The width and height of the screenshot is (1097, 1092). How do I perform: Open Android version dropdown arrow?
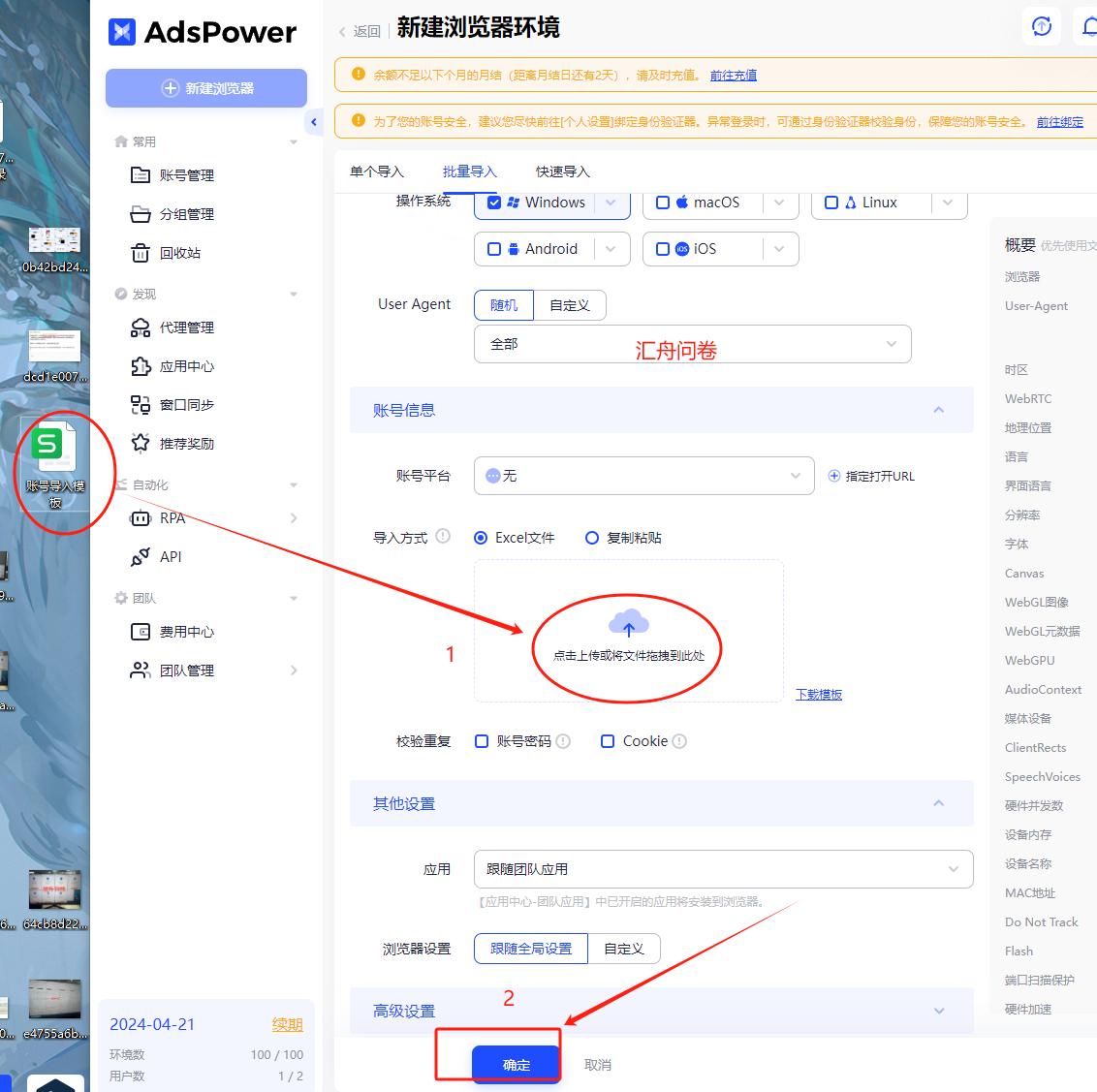[611, 249]
